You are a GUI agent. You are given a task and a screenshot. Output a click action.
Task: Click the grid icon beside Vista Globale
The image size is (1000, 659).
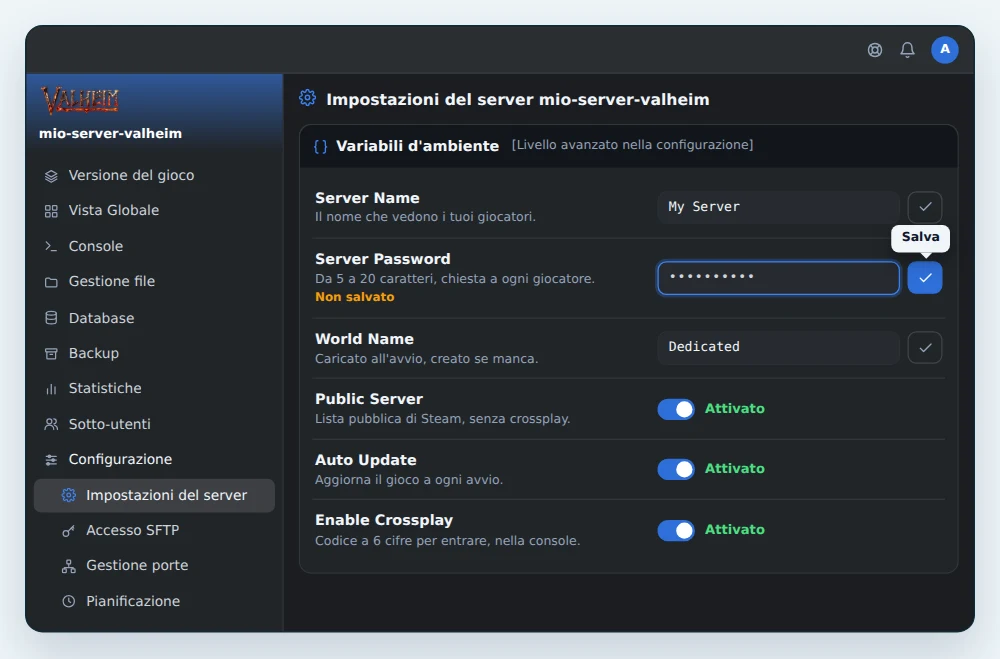(x=51, y=211)
